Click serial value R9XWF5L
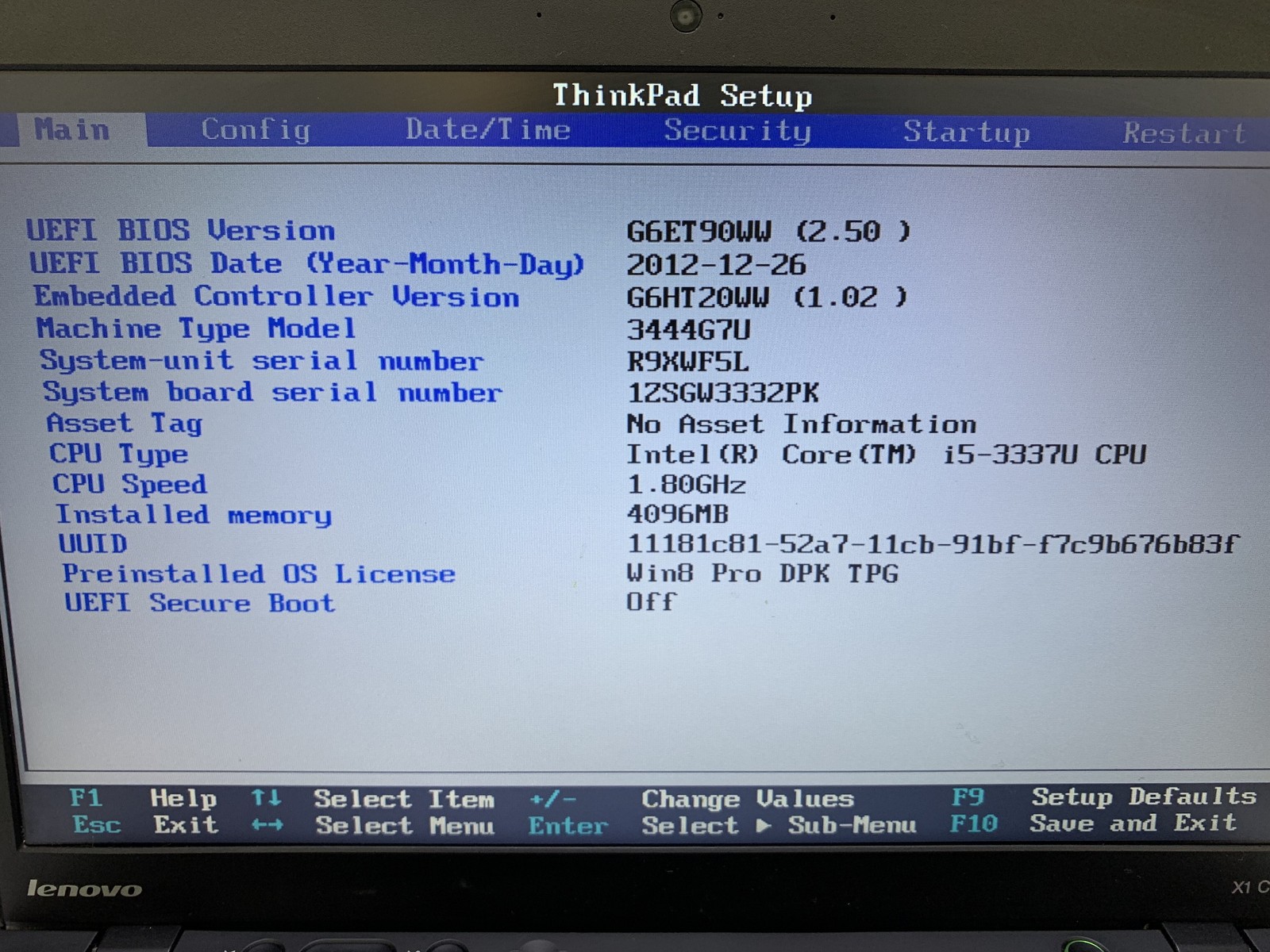The height and width of the screenshot is (952, 1270). [x=687, y=362]
